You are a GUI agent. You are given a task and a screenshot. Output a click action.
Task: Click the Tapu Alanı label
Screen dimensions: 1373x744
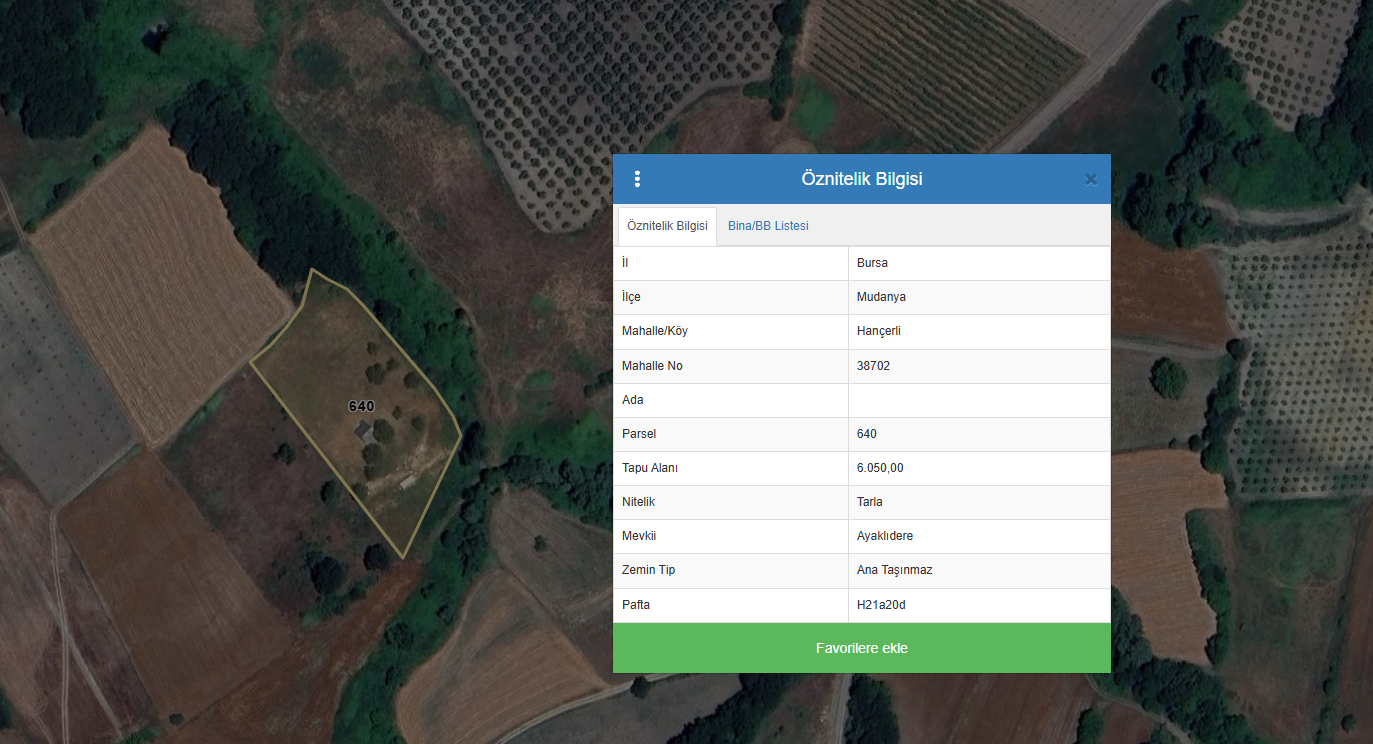click(650, 468)
